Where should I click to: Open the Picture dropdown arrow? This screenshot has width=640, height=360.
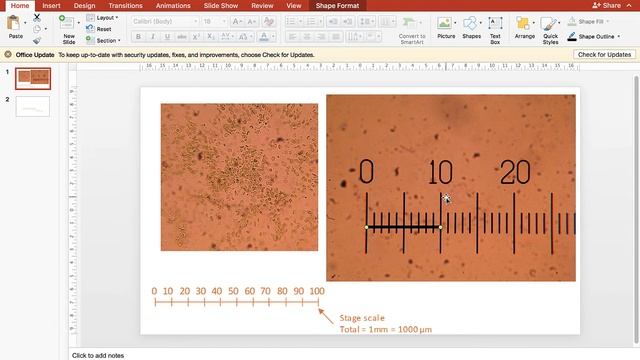[x=455, y=23]
